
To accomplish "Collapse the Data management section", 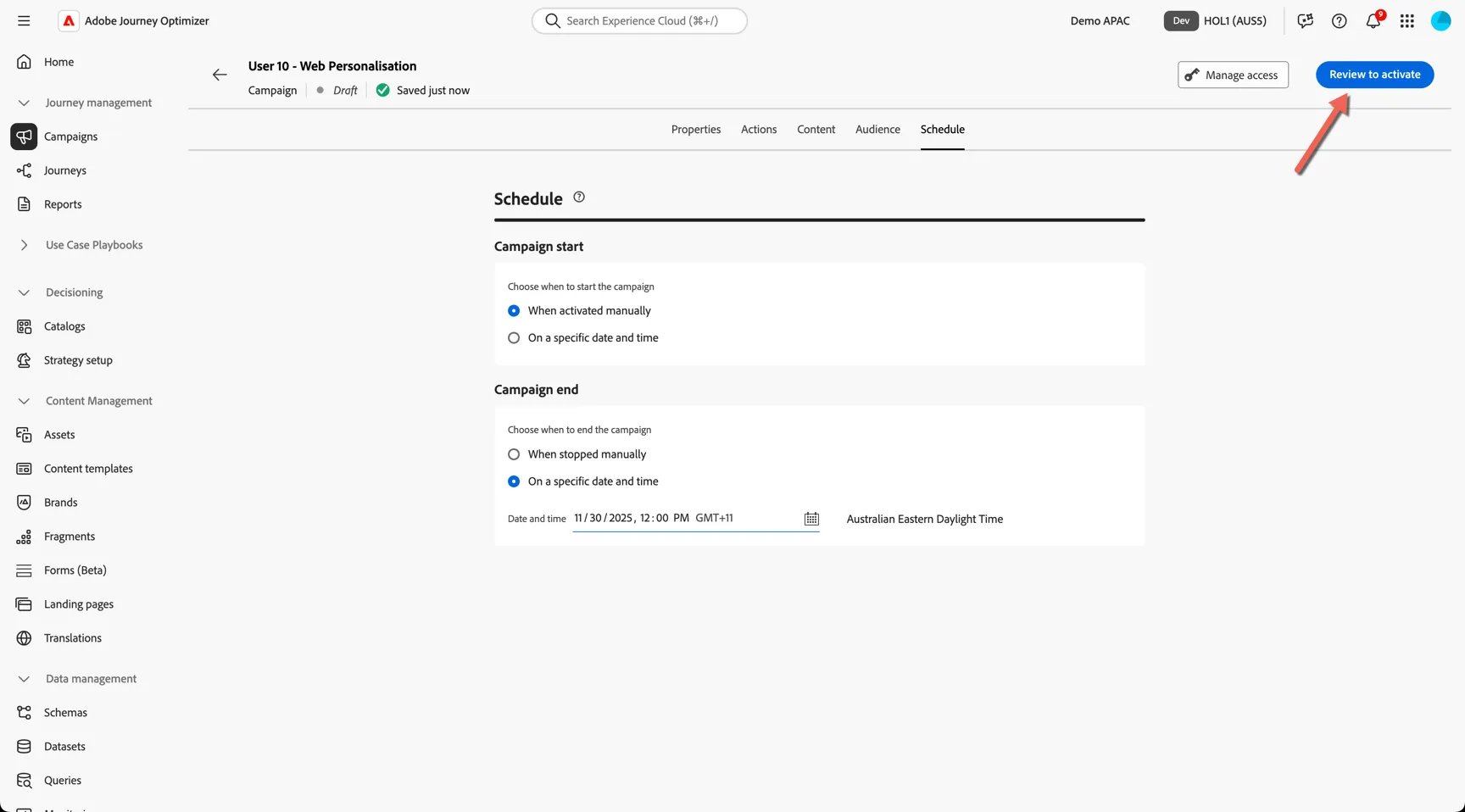I will click(24, 679).
